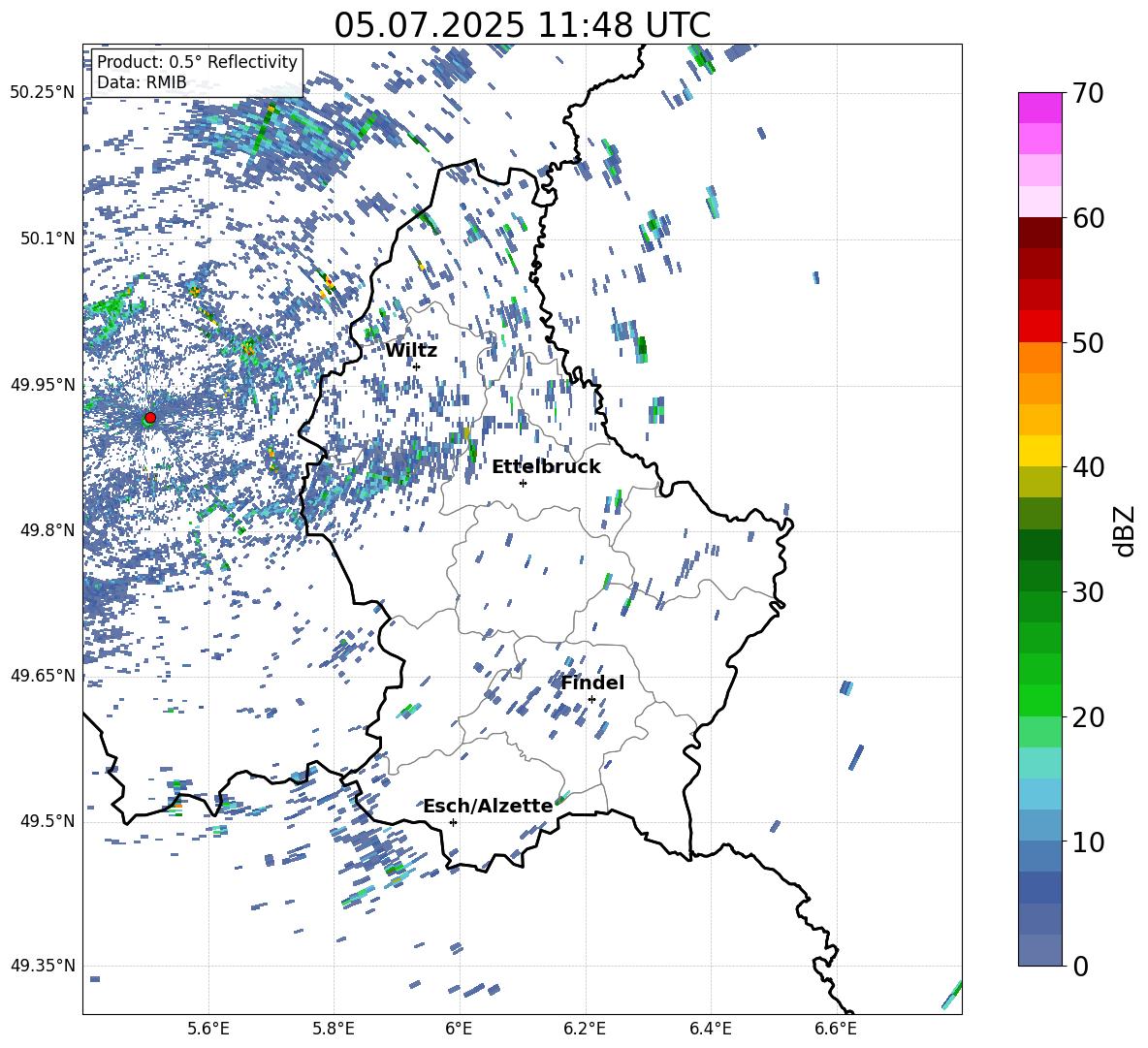The height and width of the screenshot is (1048, 1148).
Task: Click the 50.1°N latitude label
Action: pyautogui.click(x=48, y=238)
